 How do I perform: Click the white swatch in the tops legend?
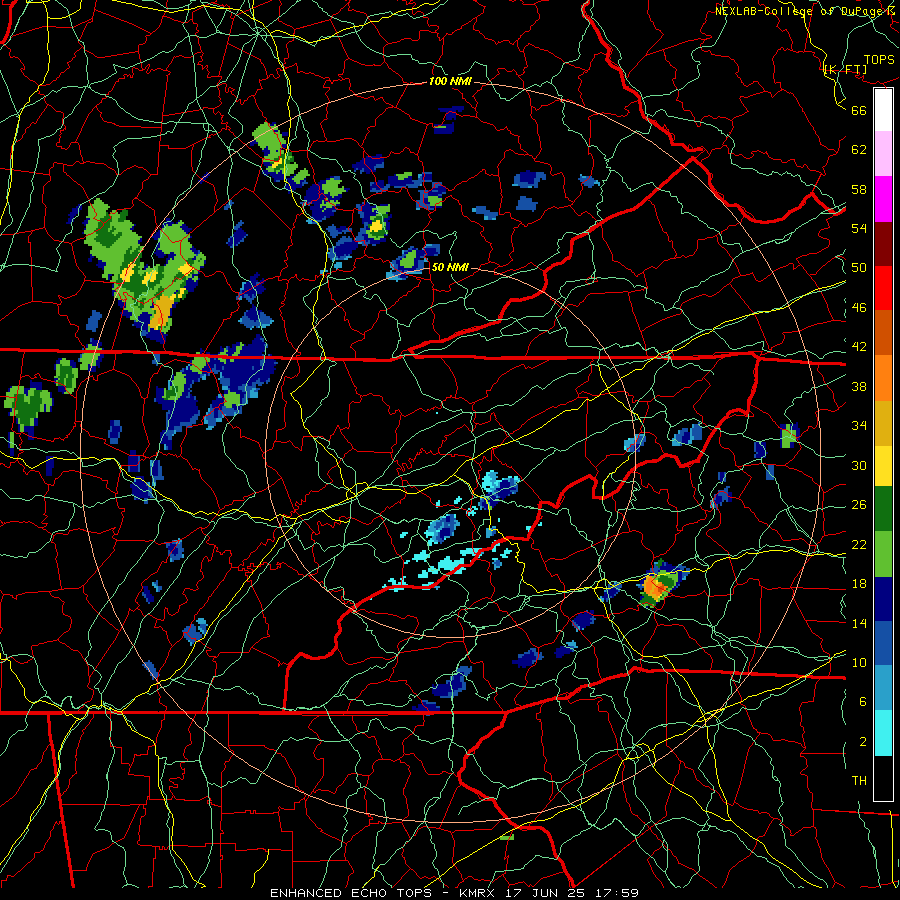(x=883, y=110)
